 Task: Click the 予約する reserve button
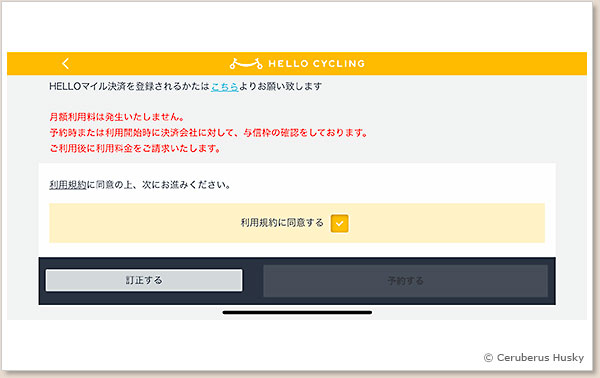[405, 281]
